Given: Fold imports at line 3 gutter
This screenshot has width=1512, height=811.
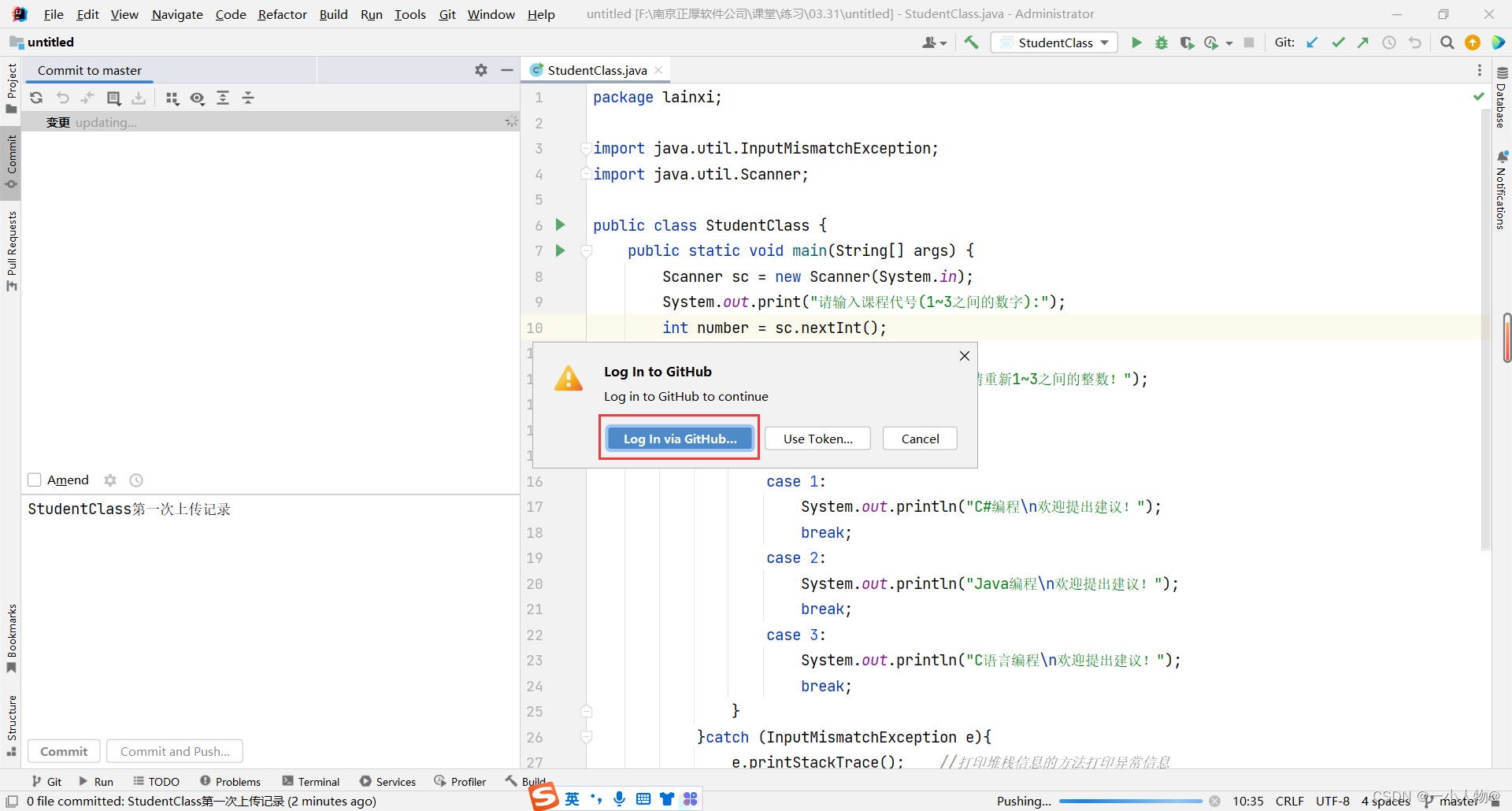Looking at the screenshot, I should 586,148.
